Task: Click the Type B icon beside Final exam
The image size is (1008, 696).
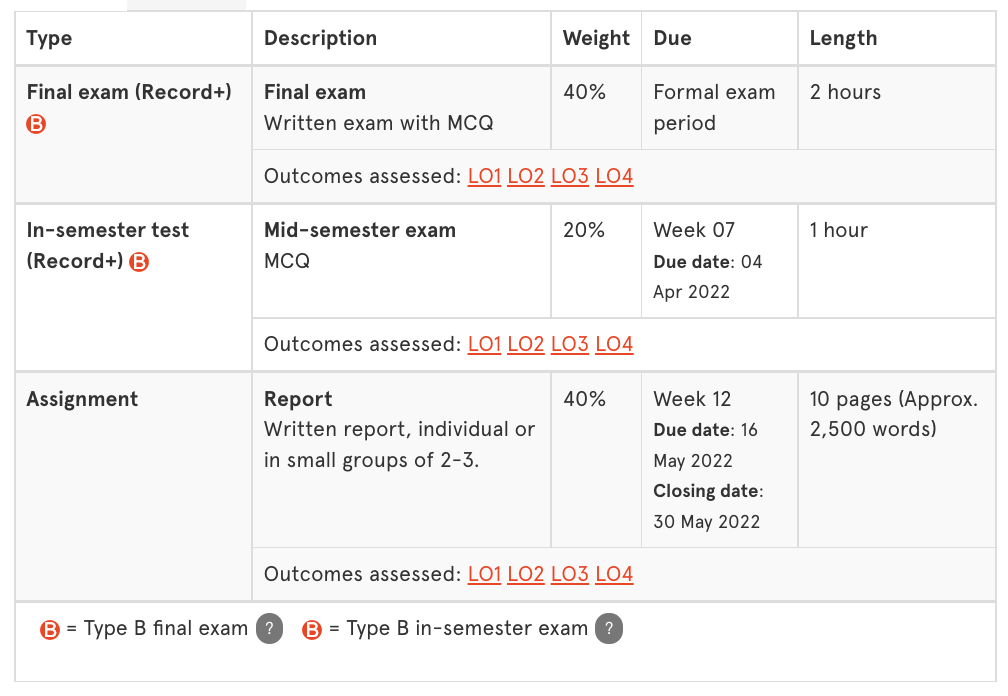Action: click(36, 124)
